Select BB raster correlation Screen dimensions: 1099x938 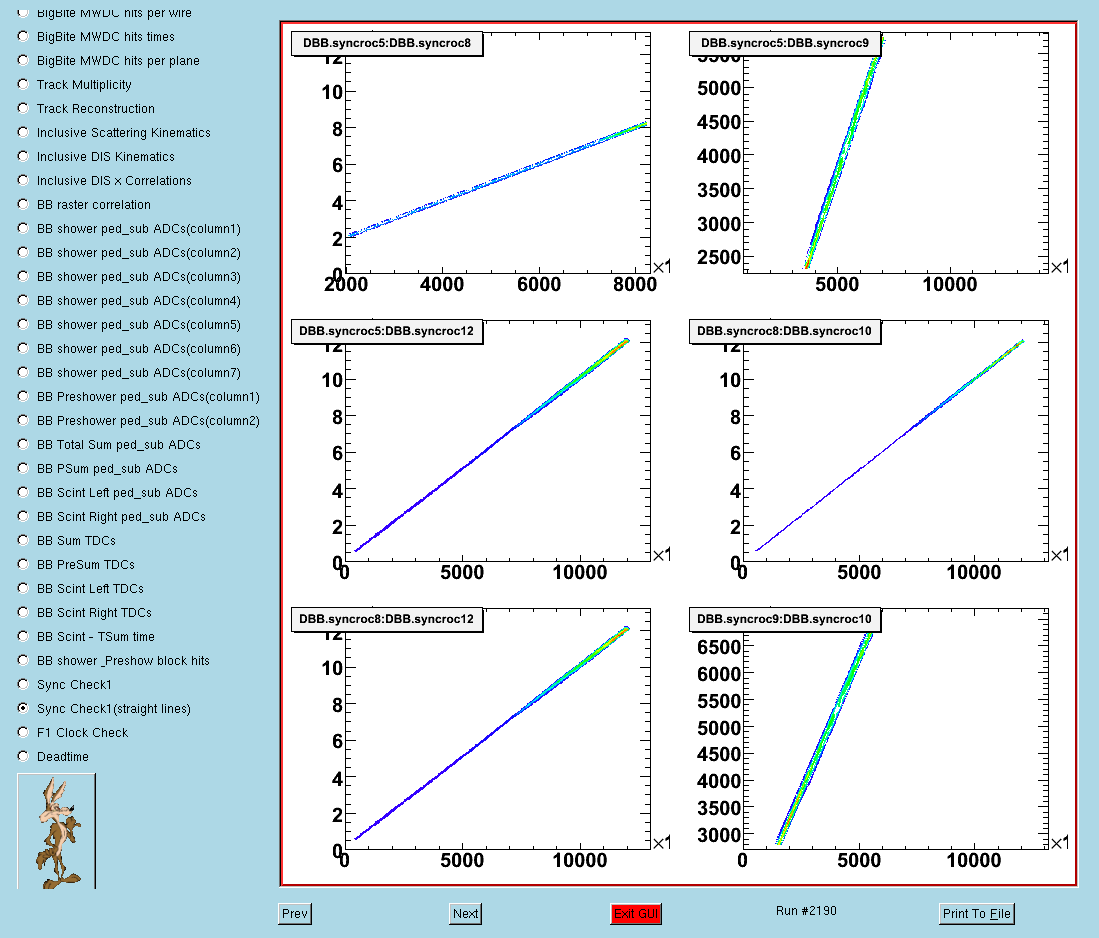(x=23, y=204)
